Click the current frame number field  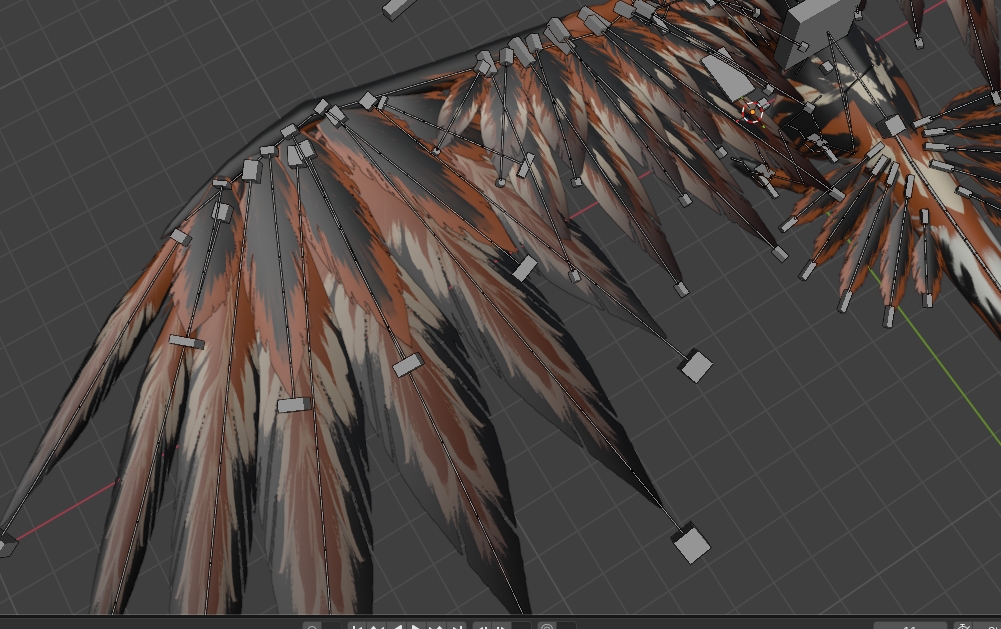coord(910,626)
